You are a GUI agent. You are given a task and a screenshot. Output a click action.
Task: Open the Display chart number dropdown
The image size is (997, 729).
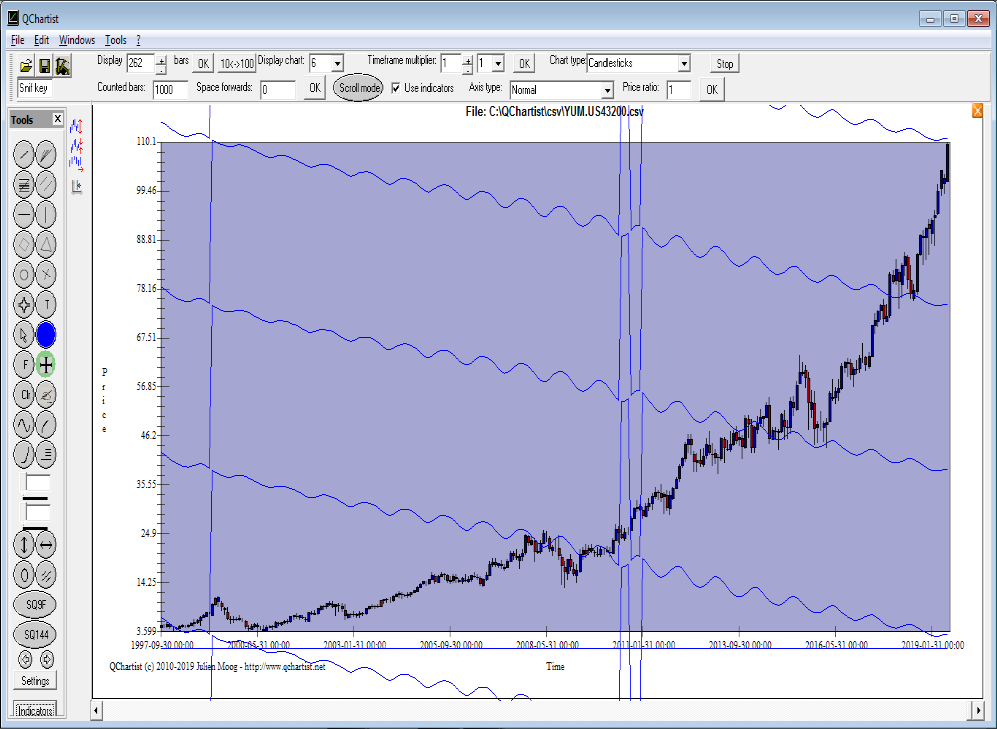pos(337,64)
